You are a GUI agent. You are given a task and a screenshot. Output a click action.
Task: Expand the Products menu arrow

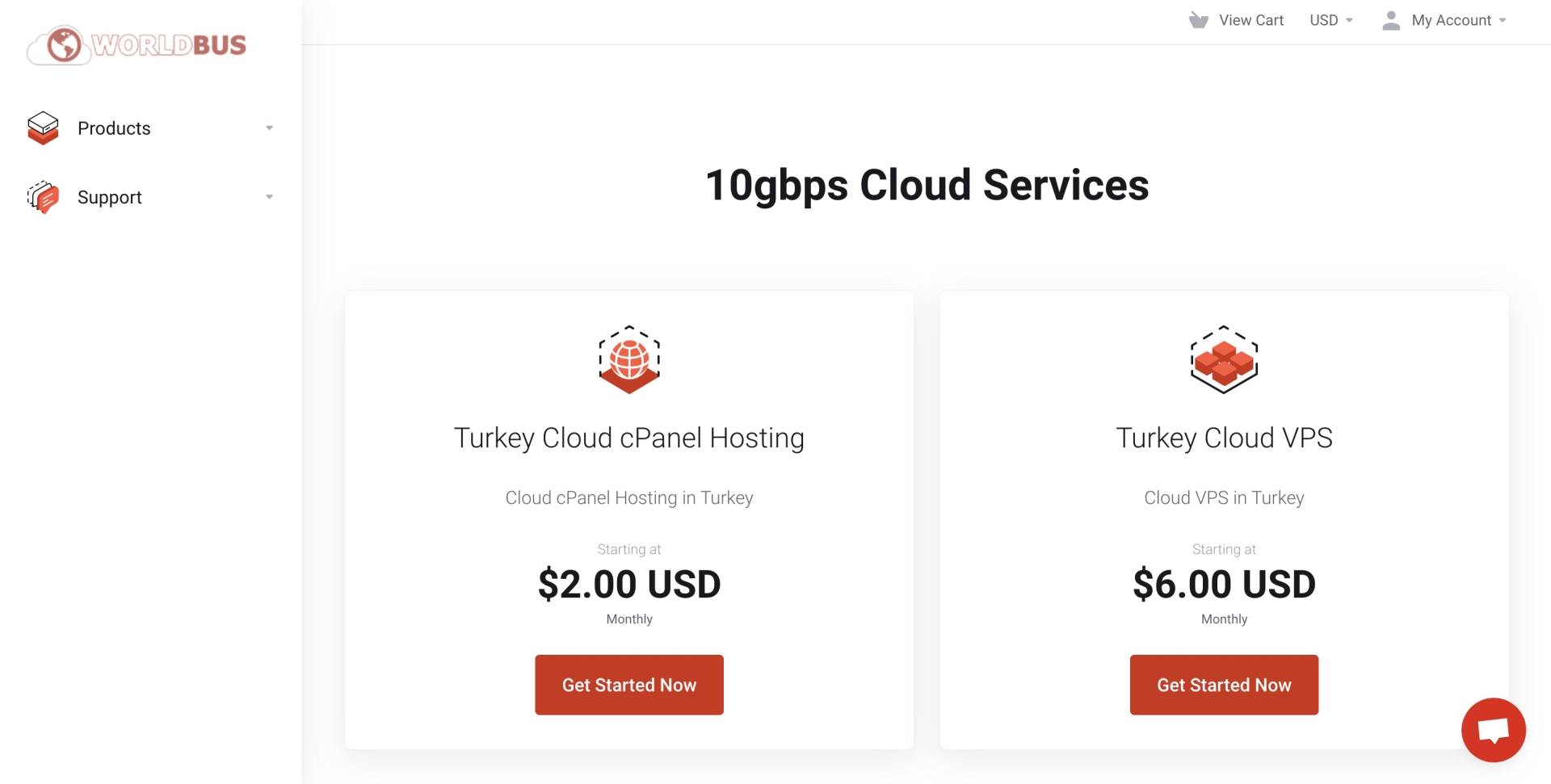click(269, 128)
